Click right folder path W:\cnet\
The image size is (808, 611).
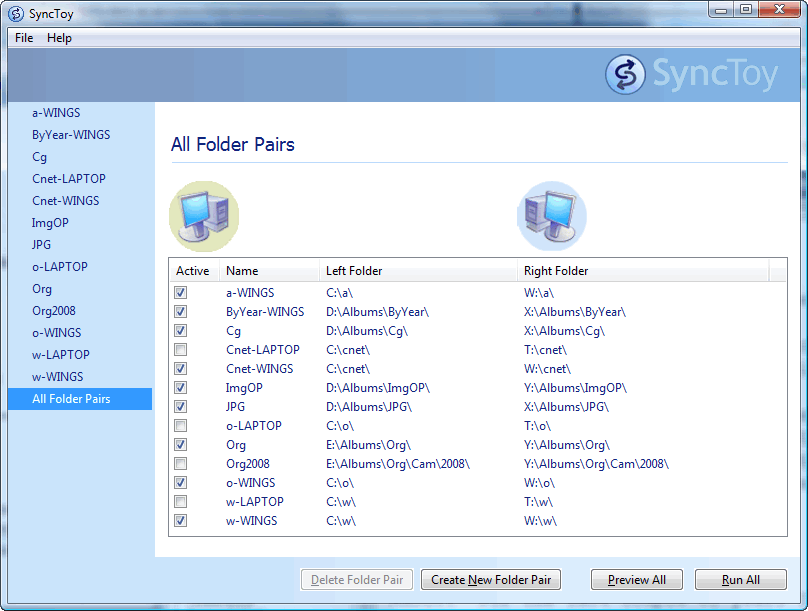(547, 369)
